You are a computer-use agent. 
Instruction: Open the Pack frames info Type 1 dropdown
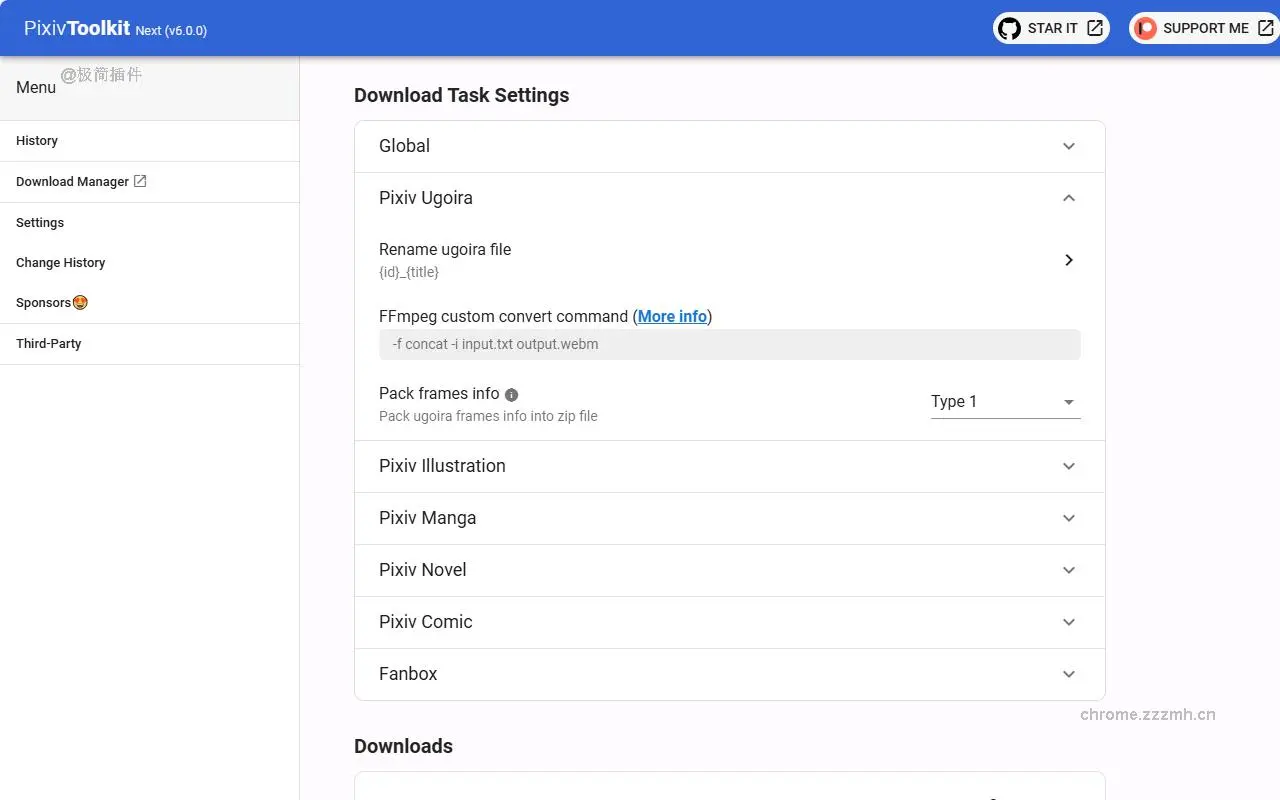coord(1003,401)
